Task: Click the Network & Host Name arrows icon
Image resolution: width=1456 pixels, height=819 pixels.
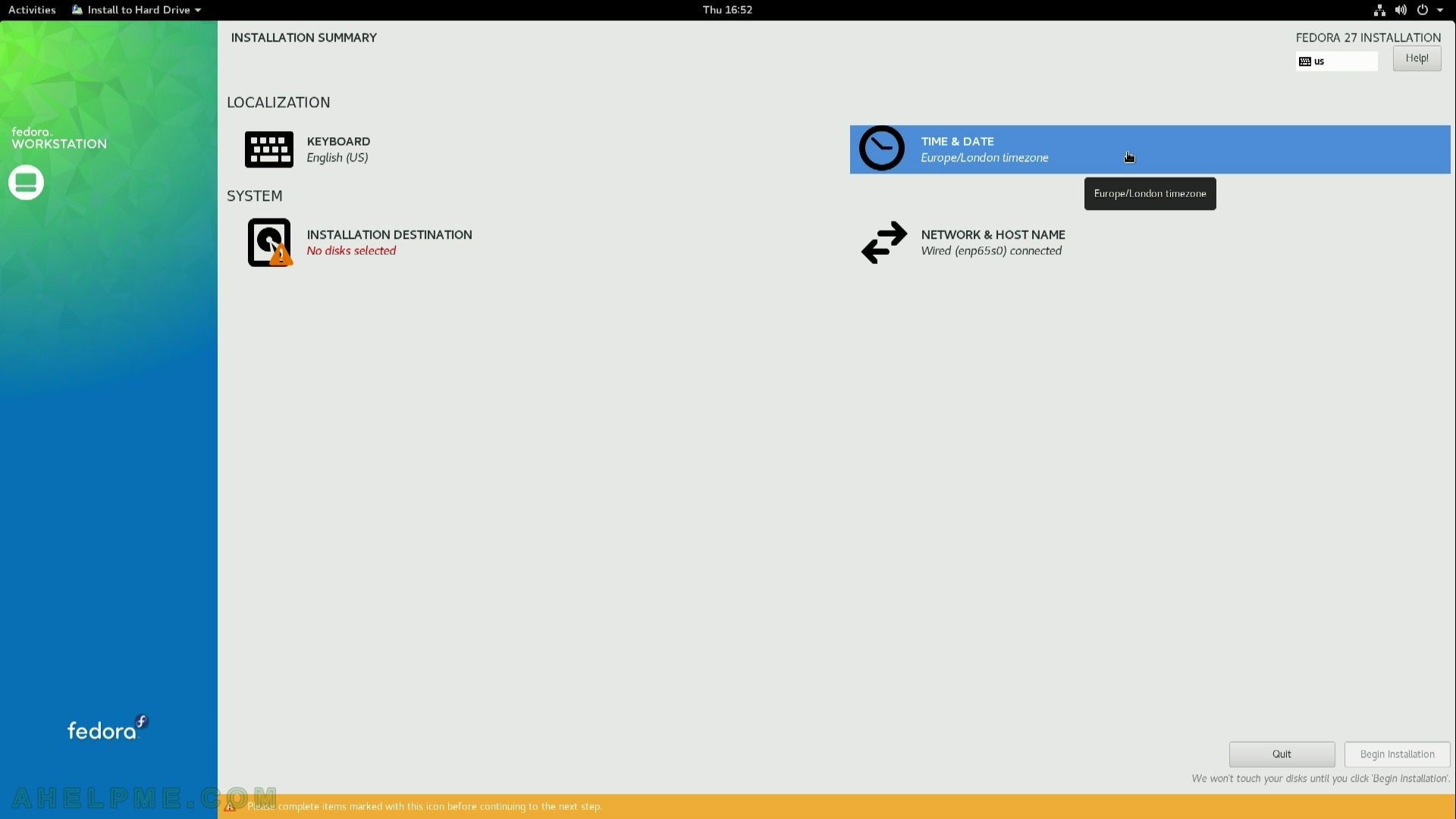Action: pos(880,242)
